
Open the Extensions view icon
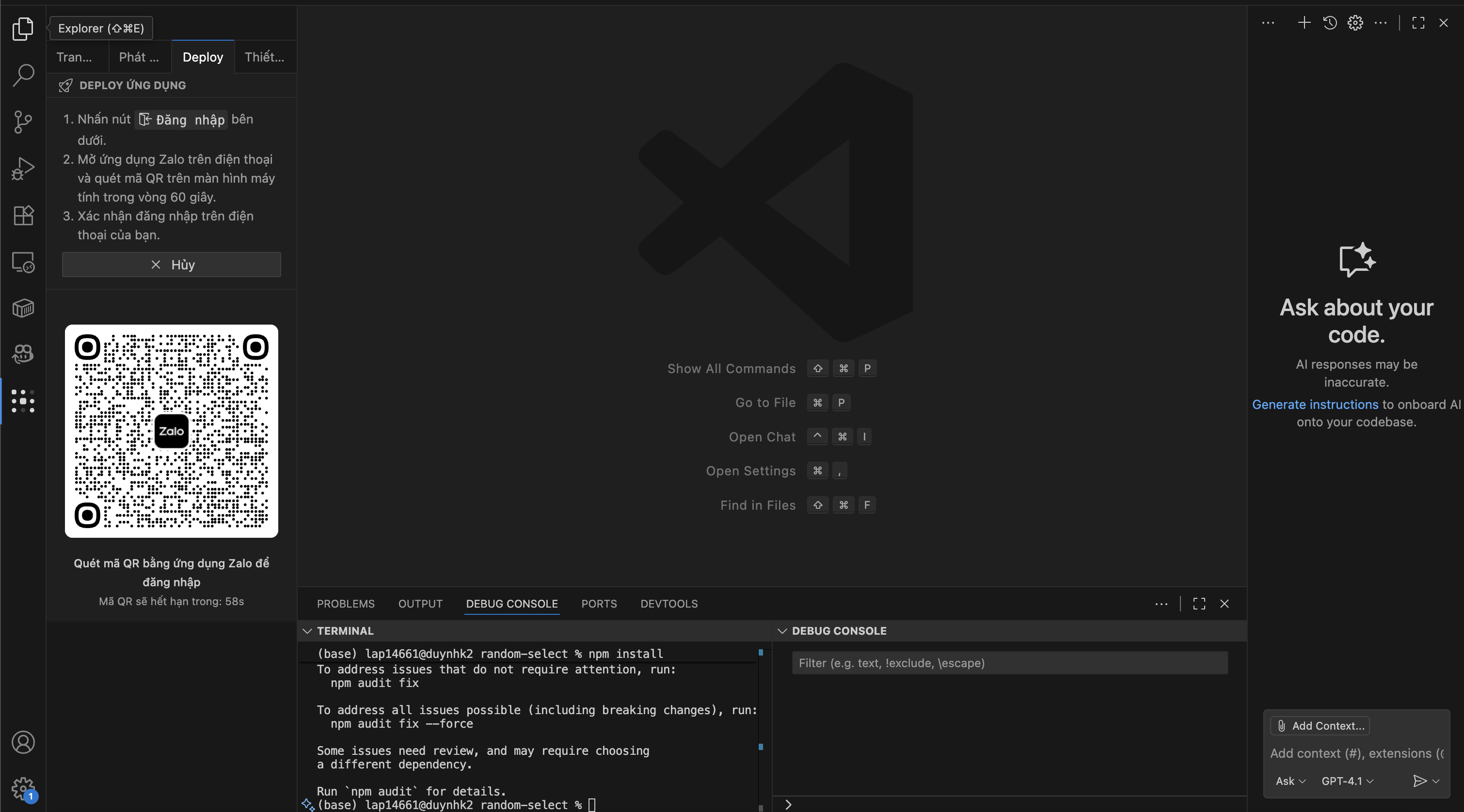tap(23, 215)
